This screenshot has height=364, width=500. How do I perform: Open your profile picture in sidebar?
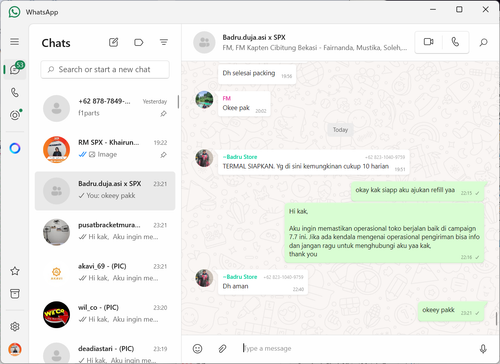tap(15, 349)
